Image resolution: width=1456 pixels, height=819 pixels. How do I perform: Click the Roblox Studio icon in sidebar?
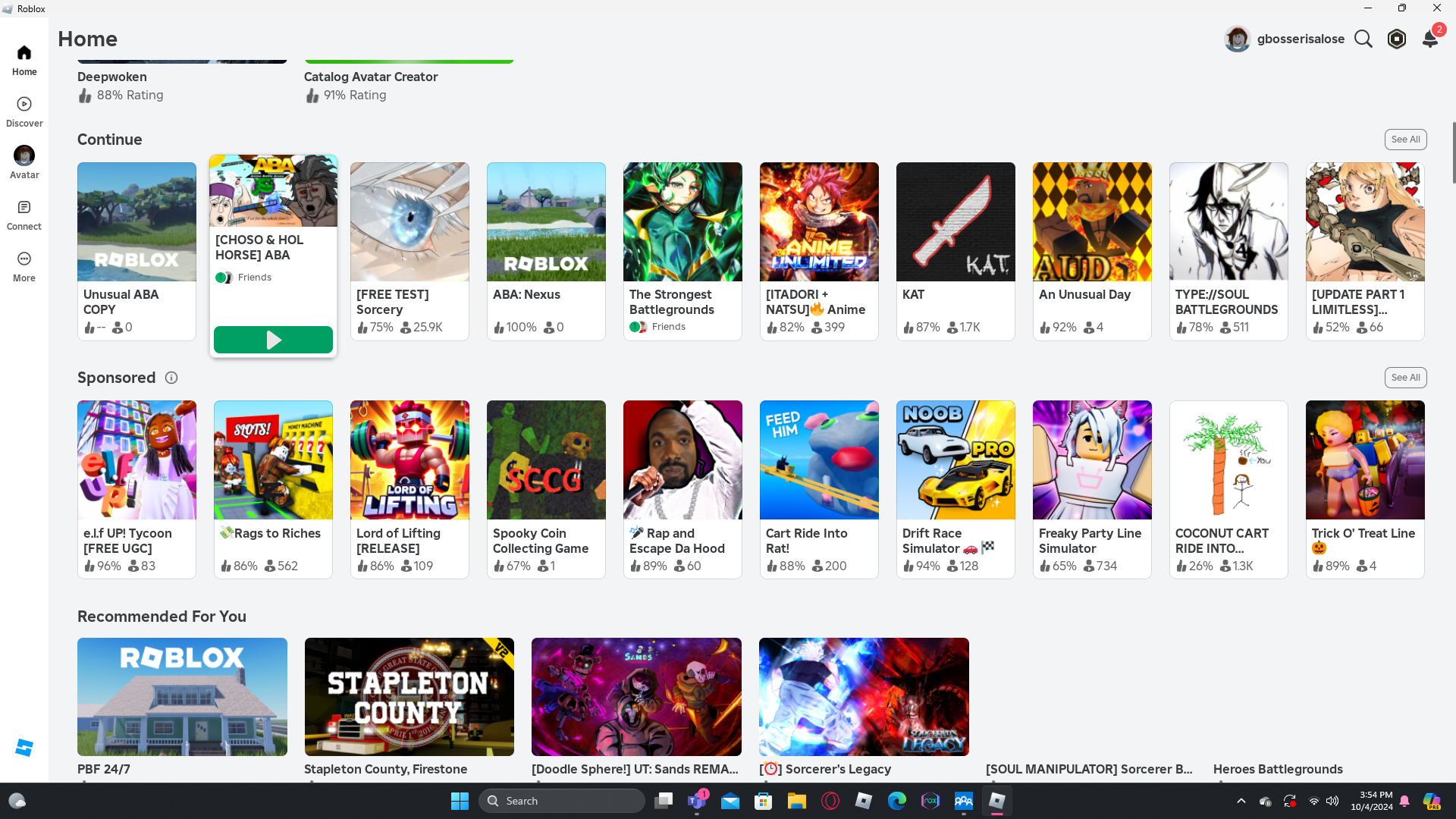click(24, 748)
